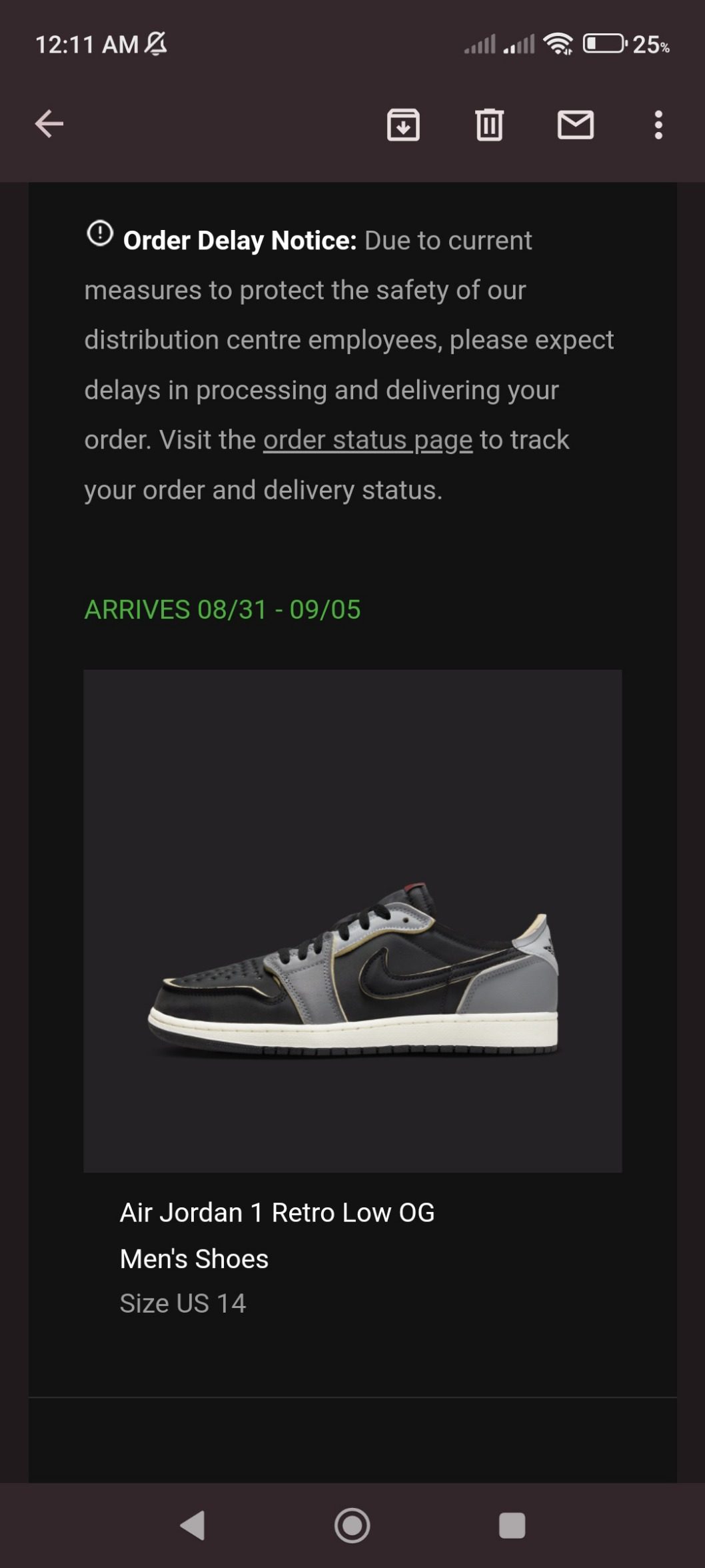Archive this email
The width and height of the screenshot is (705, 1568).
click(403, 125)
